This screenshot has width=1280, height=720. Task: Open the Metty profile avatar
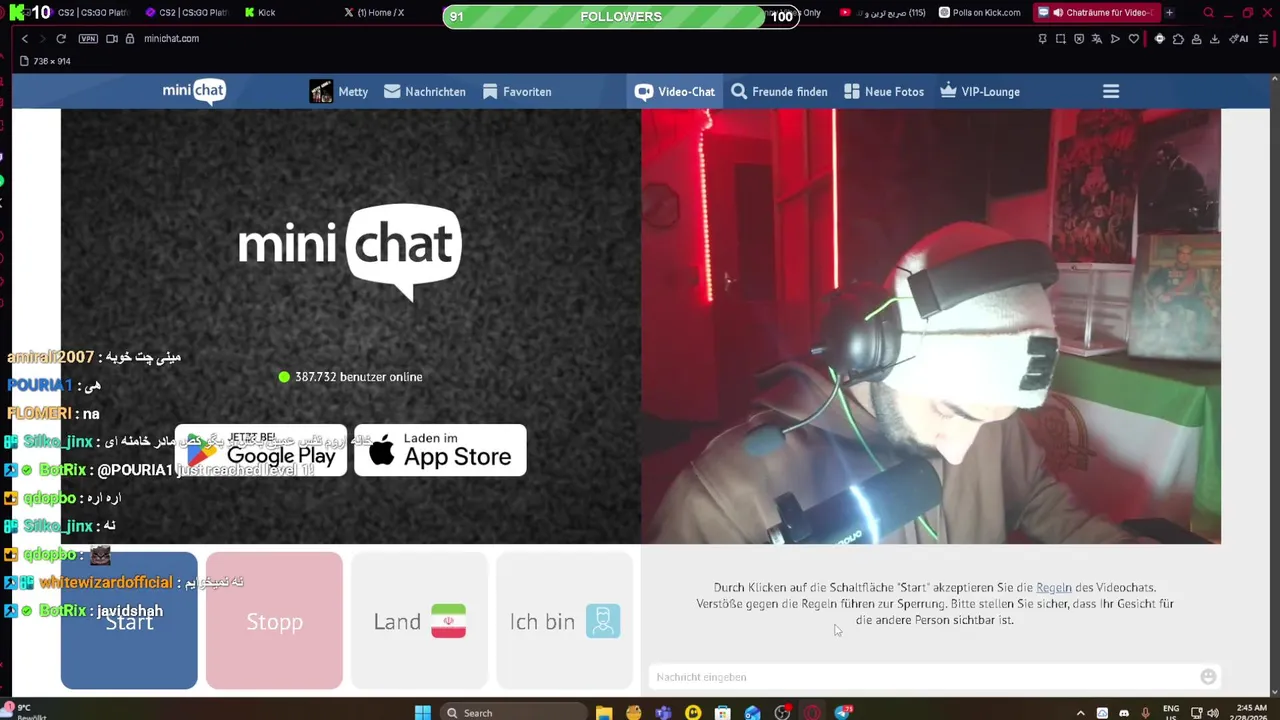click(321, 91)
